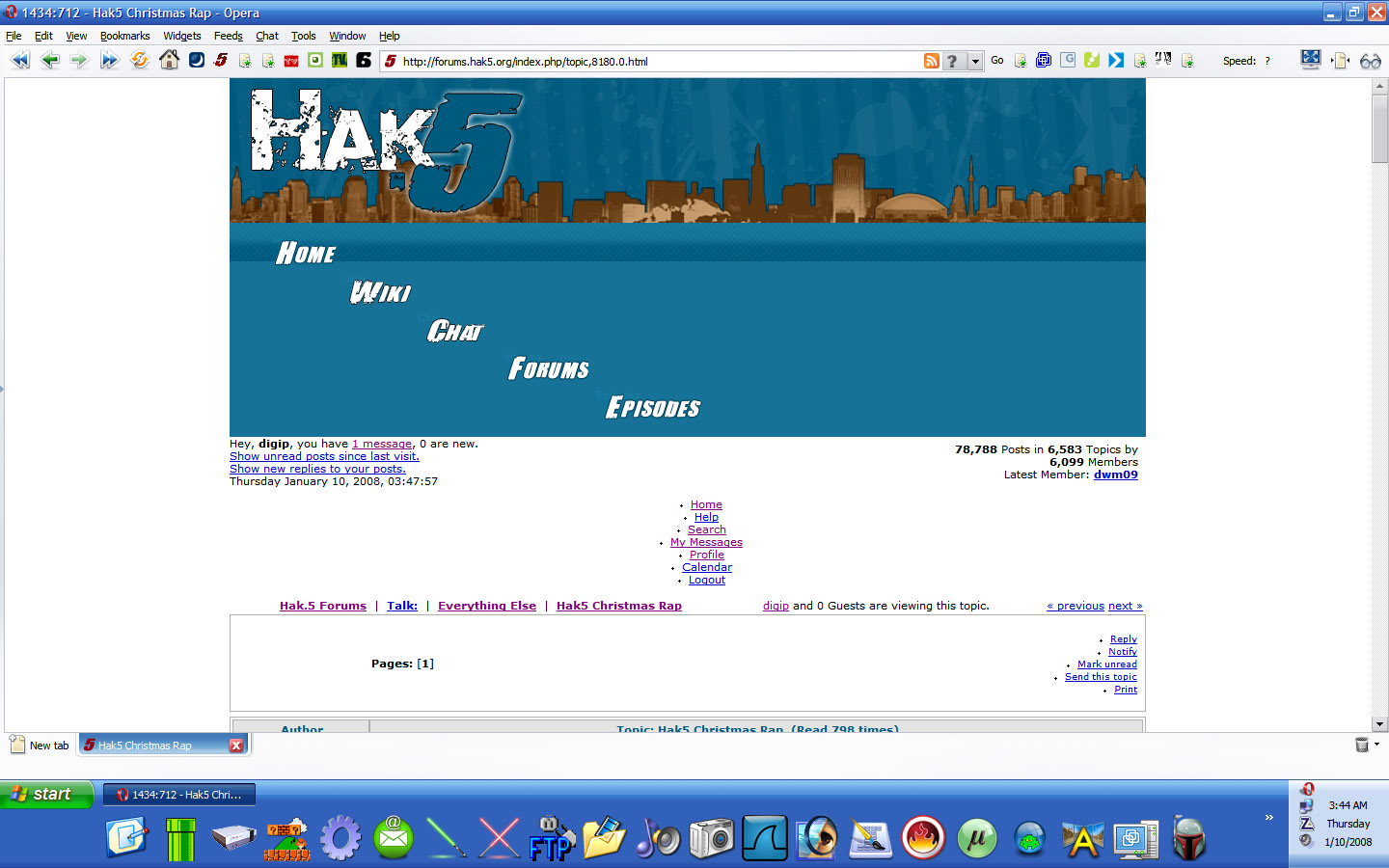Click the Hak.5 Forums breadcrumb
The width and height of the screenshot is (1389, 868).
[323, 606]
